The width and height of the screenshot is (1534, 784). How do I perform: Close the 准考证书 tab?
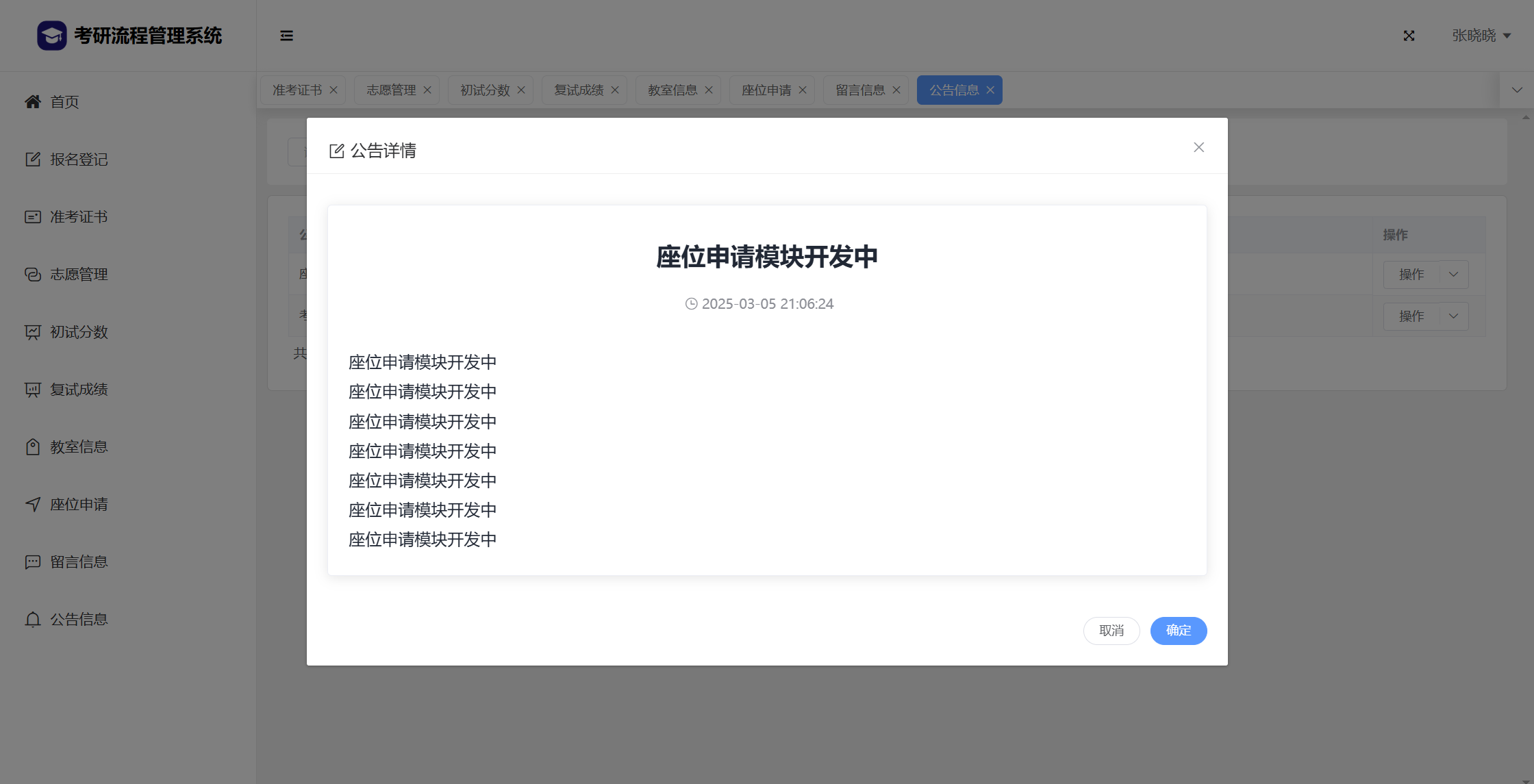[x=334, y=90]
